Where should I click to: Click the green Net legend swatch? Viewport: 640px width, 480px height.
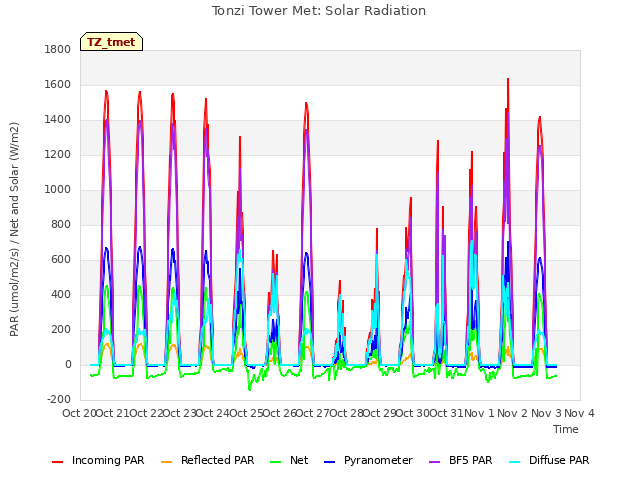point(276,462)
